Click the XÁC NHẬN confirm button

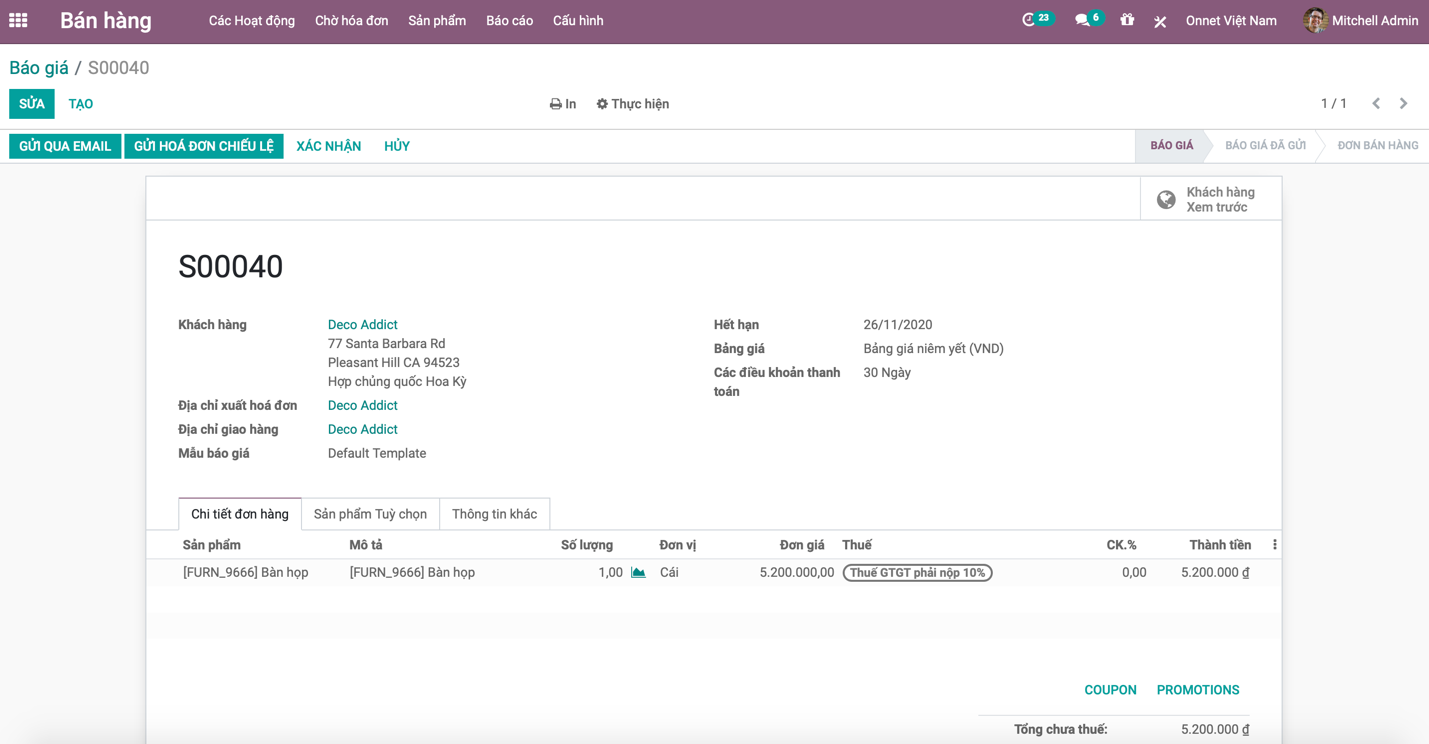click(328, 146)
